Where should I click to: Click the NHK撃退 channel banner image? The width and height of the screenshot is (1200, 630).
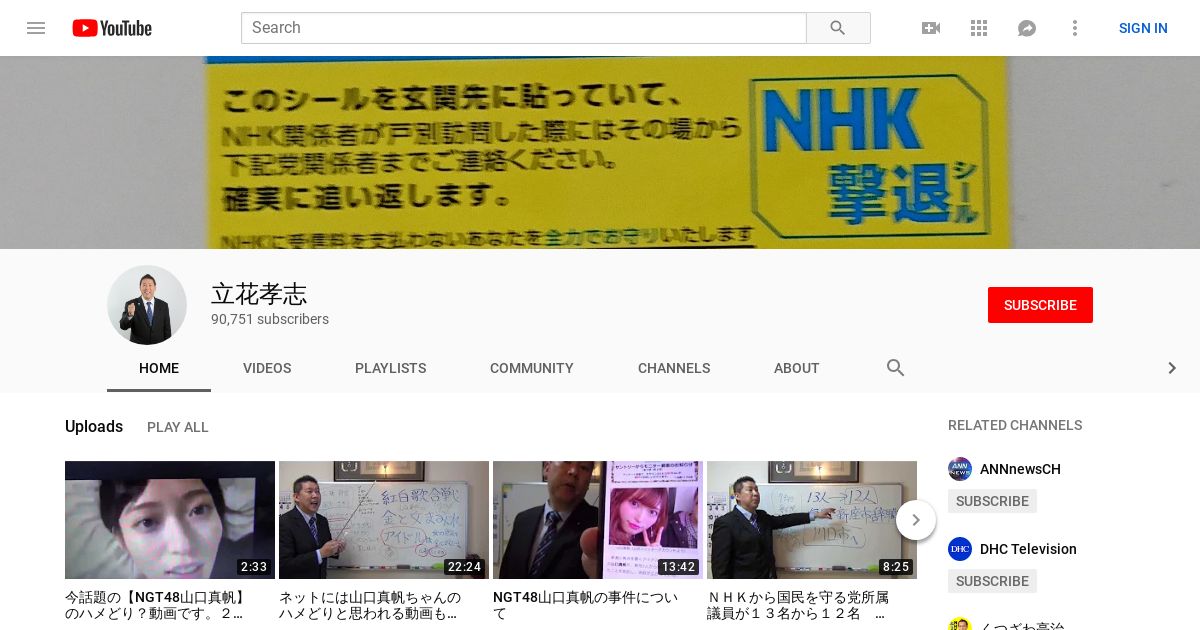click(x=600, y=152)
